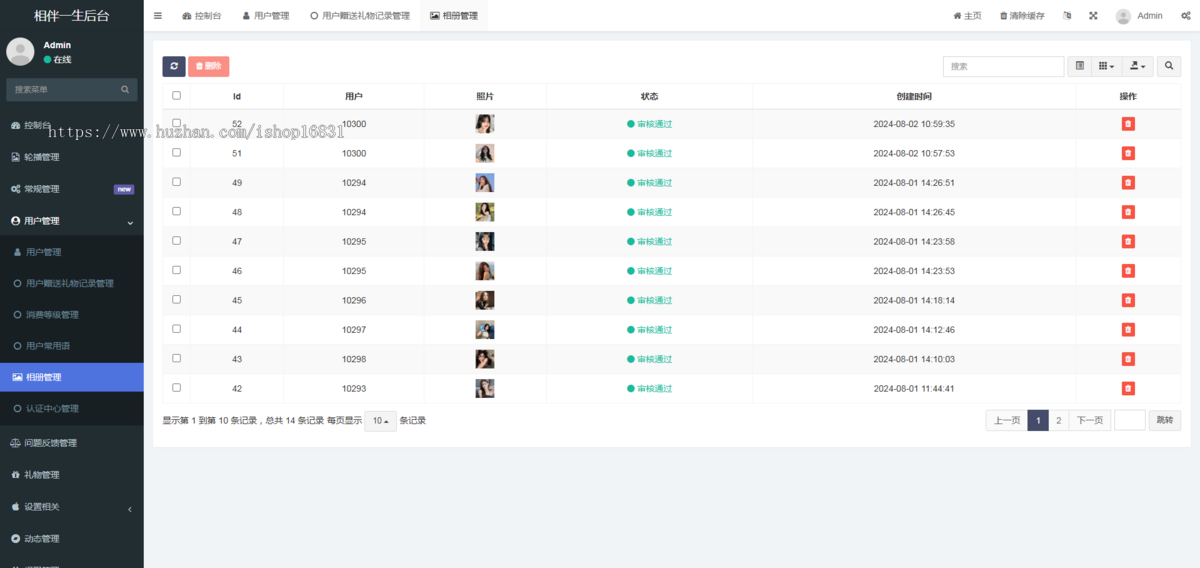The image size is (1200, 568).
Task: Collapse the 用户管理 sidebar group
Action: coord(71,221)
